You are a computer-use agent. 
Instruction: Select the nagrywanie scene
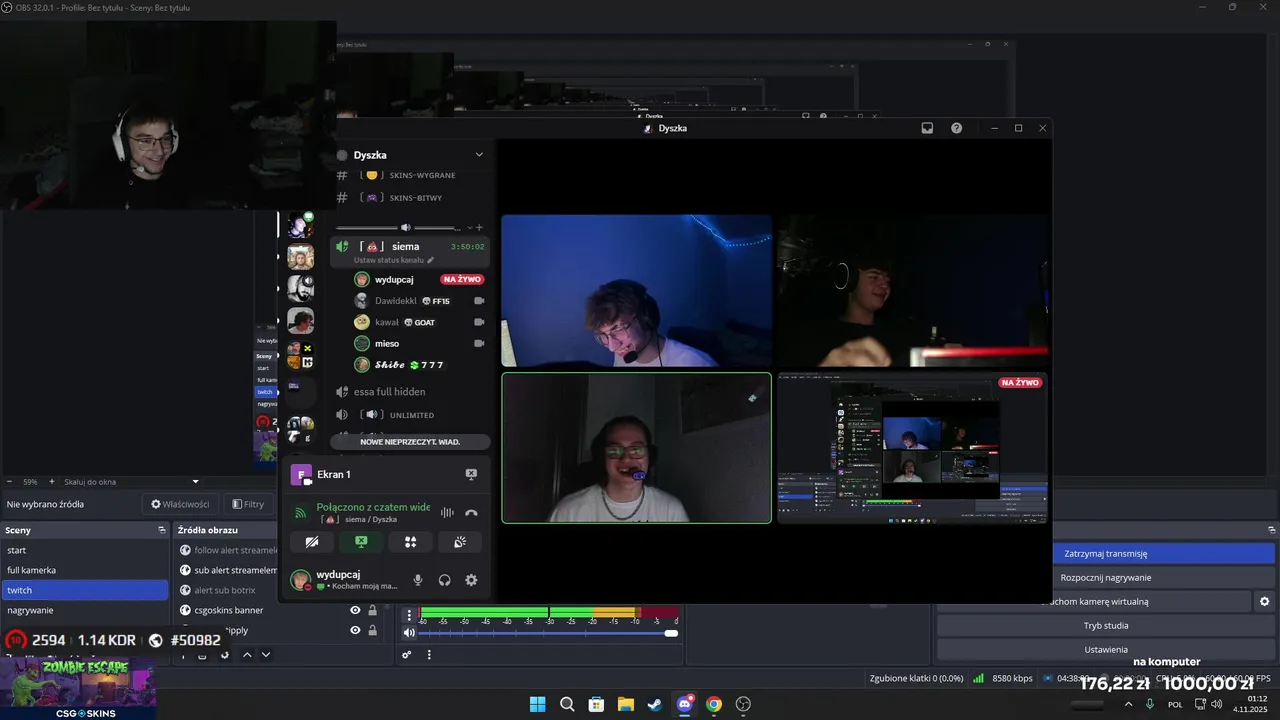tap(85, 610)
